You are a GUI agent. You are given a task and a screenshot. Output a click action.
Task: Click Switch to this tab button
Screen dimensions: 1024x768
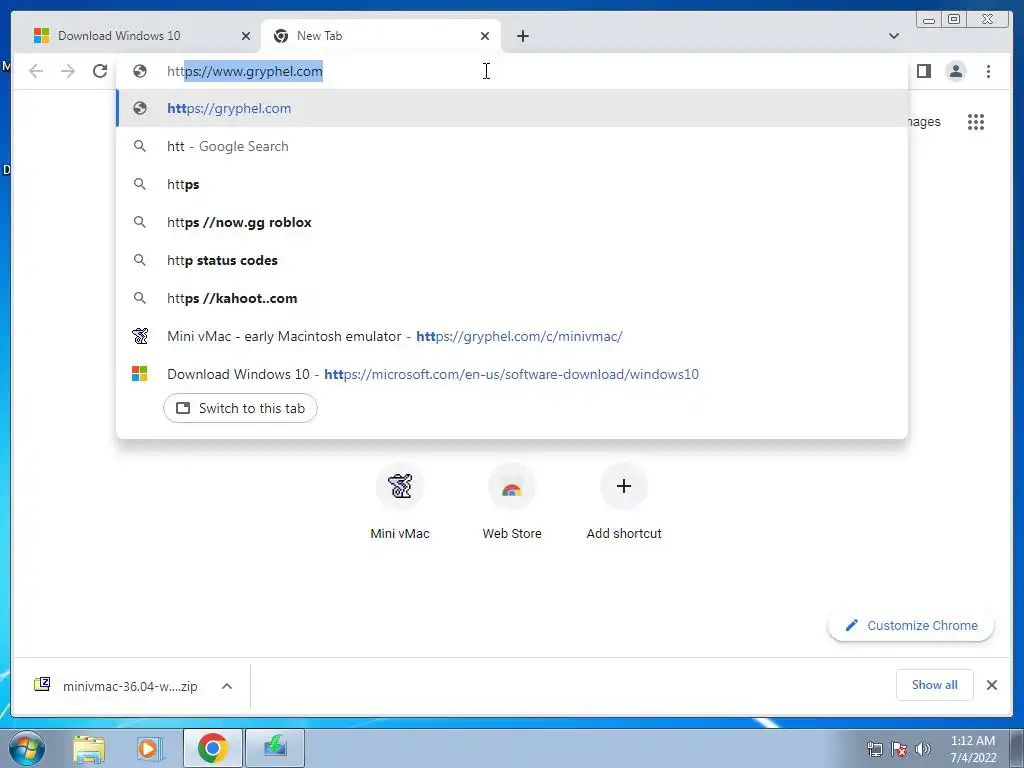pos(240,408)
